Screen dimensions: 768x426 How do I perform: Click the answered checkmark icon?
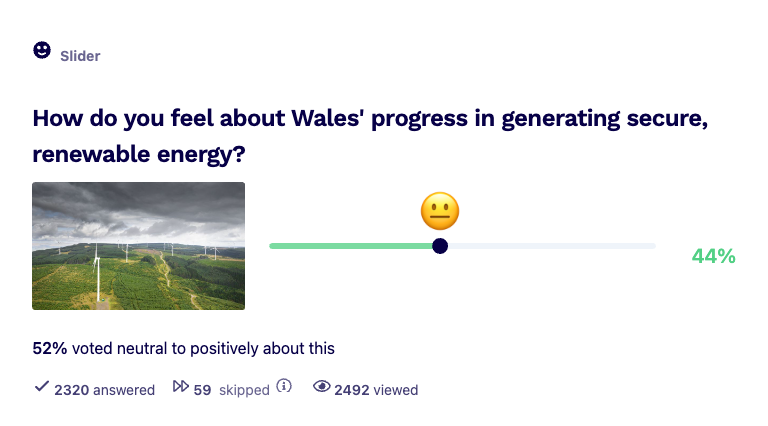[42, 386]
